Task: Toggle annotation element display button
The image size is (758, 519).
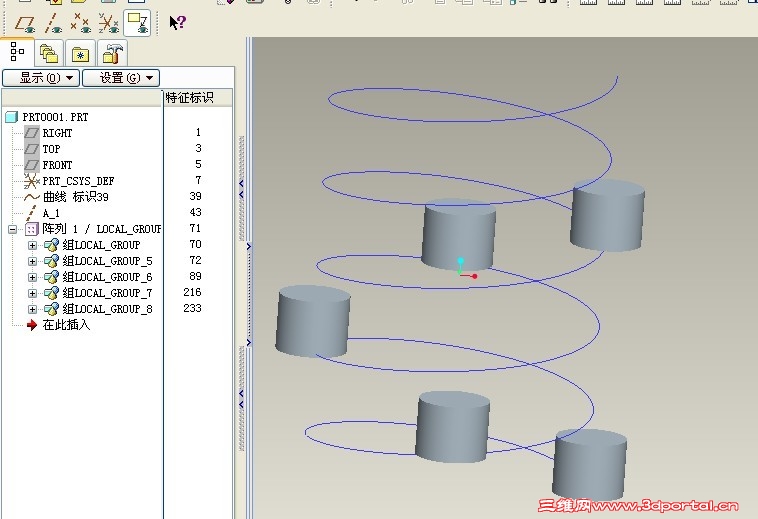Action: pos(137,23)
